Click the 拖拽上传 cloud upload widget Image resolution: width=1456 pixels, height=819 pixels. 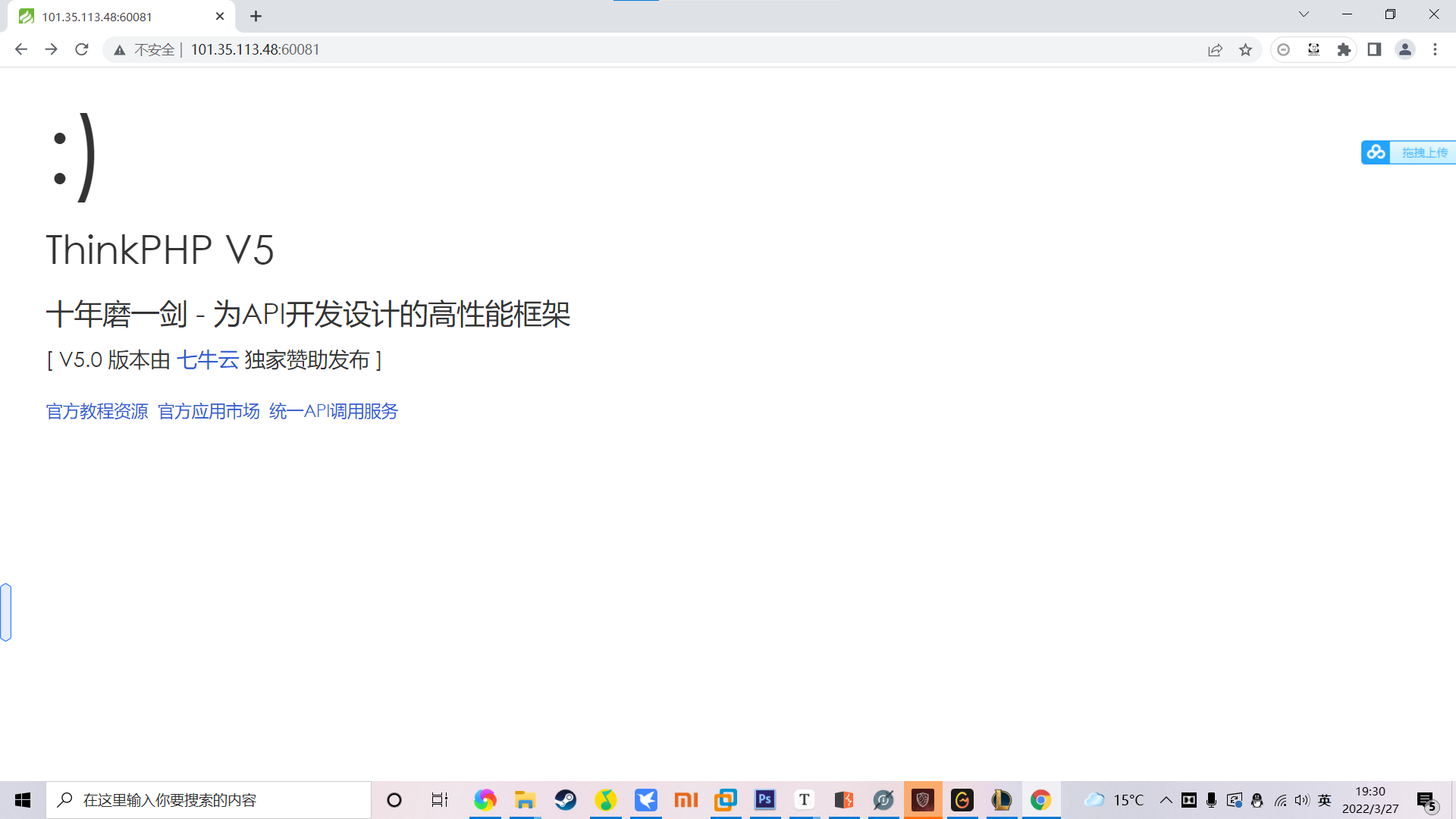[1409, 152]
